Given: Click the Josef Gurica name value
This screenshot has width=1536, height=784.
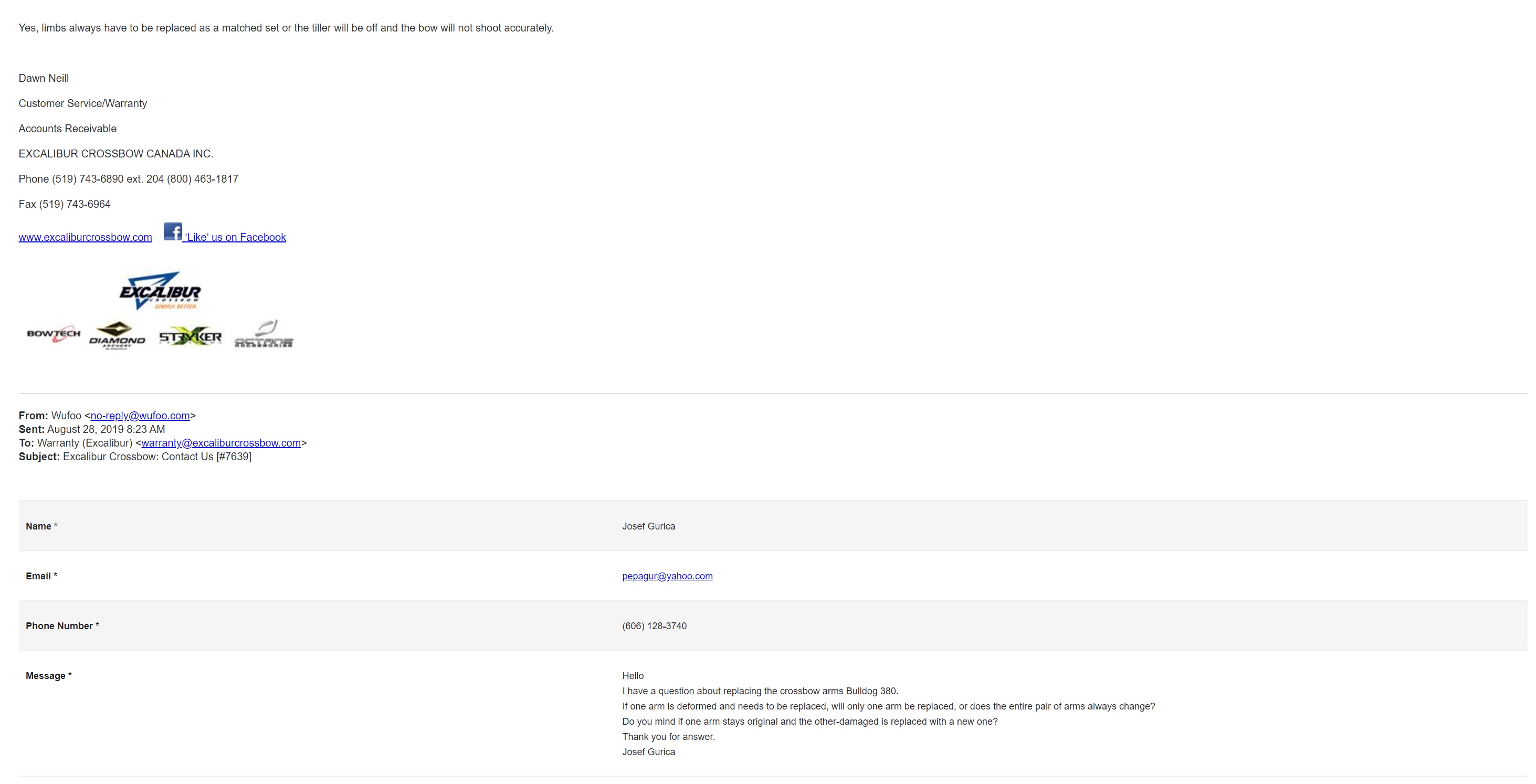Looking at the screenshot, I should pyautogui.click(x=648, y=526).
